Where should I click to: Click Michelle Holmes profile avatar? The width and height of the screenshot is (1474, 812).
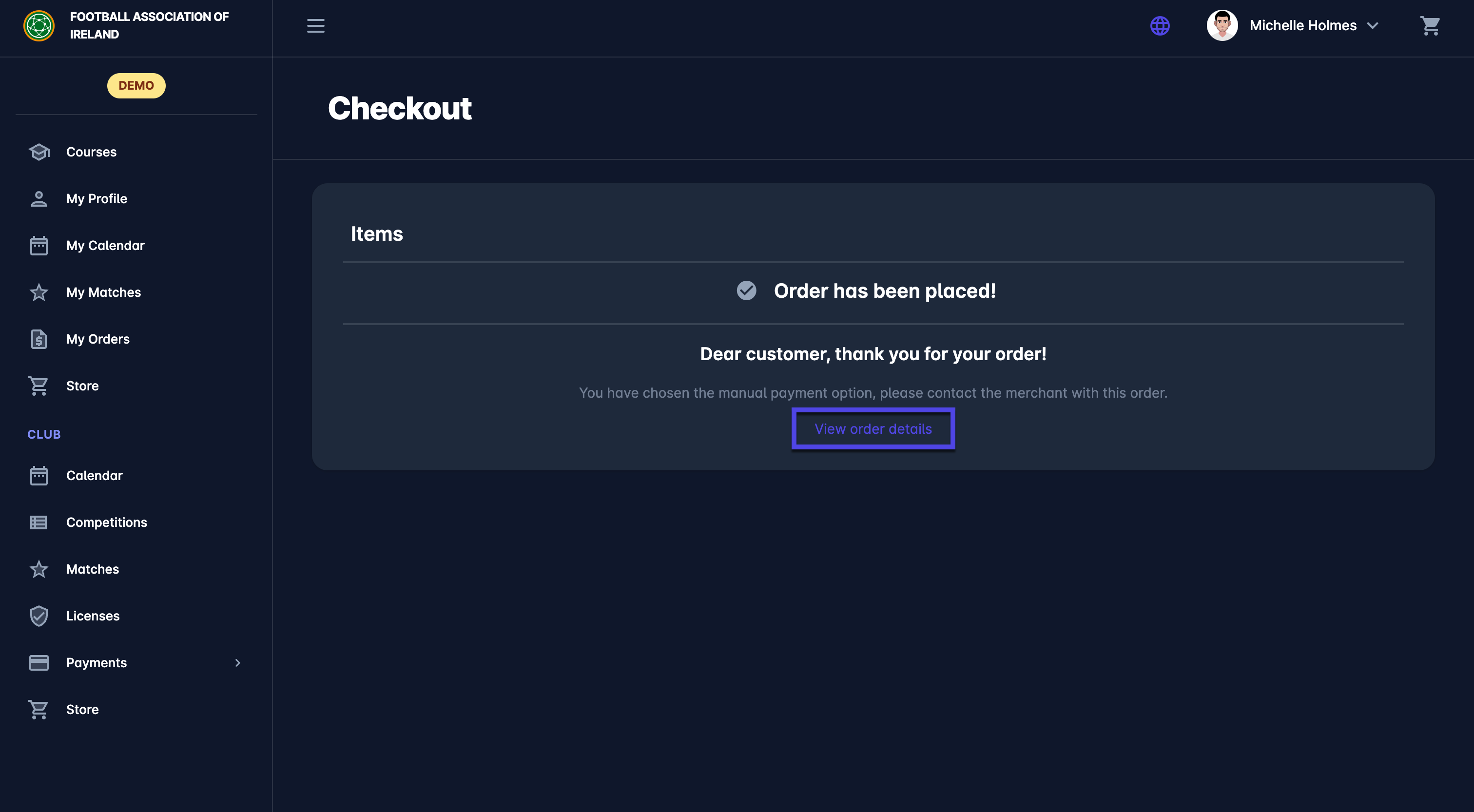coord(1222,26)
